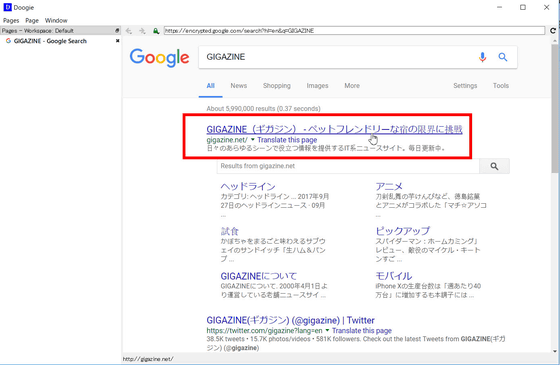Screen dimensions: 560x365
Task: Go back with the back arrow
Action: click(x=129, y=31)
